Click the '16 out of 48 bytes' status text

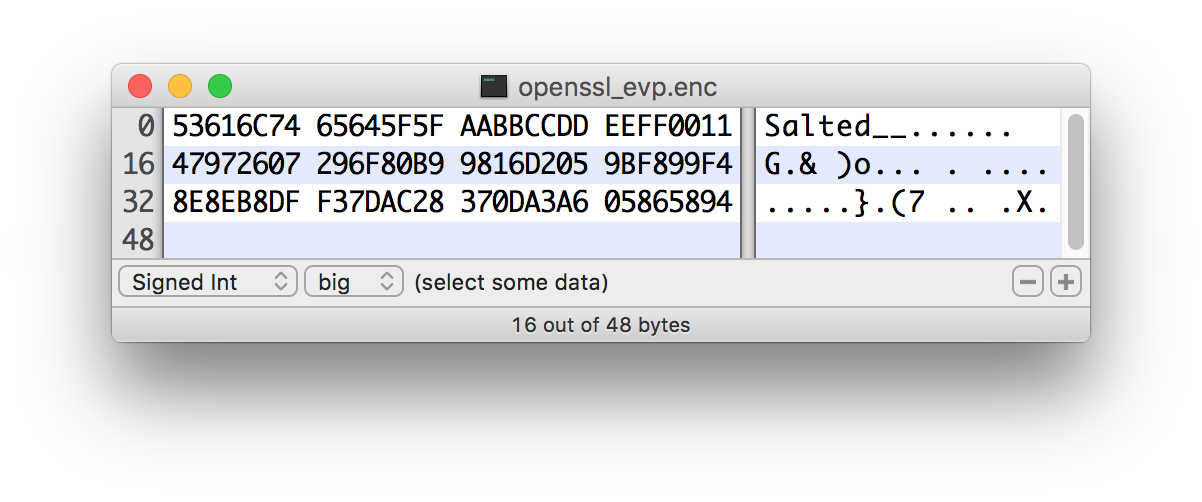(600, 325)
